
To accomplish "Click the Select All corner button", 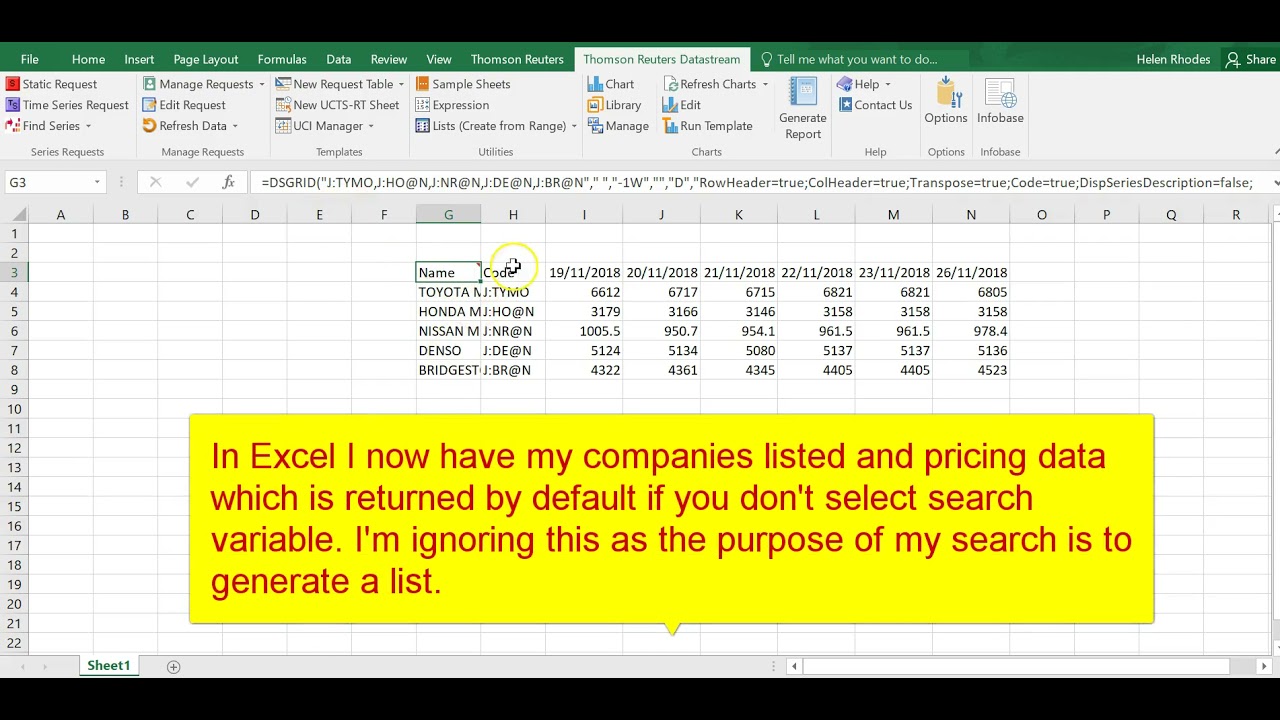I will click(x=14, y=215).
